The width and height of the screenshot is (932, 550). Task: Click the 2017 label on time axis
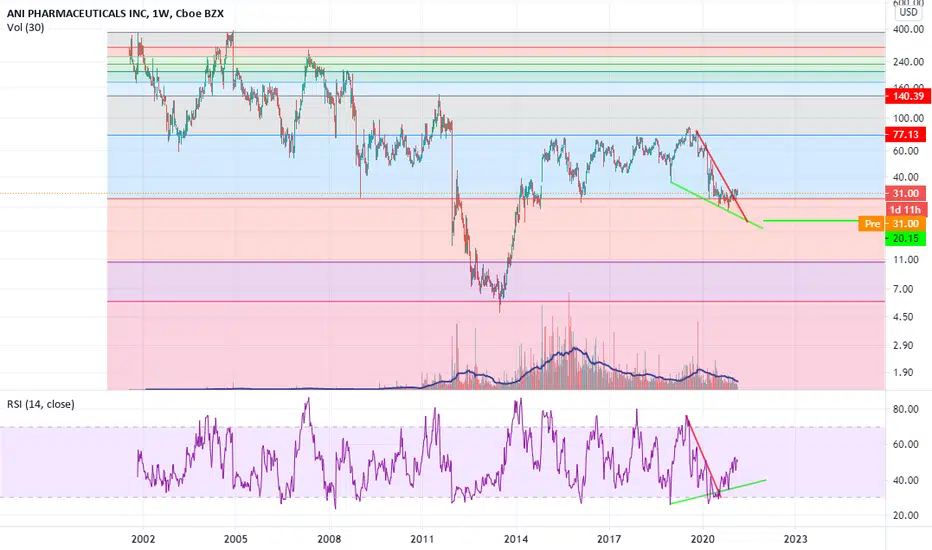click(x=609, y=539)
